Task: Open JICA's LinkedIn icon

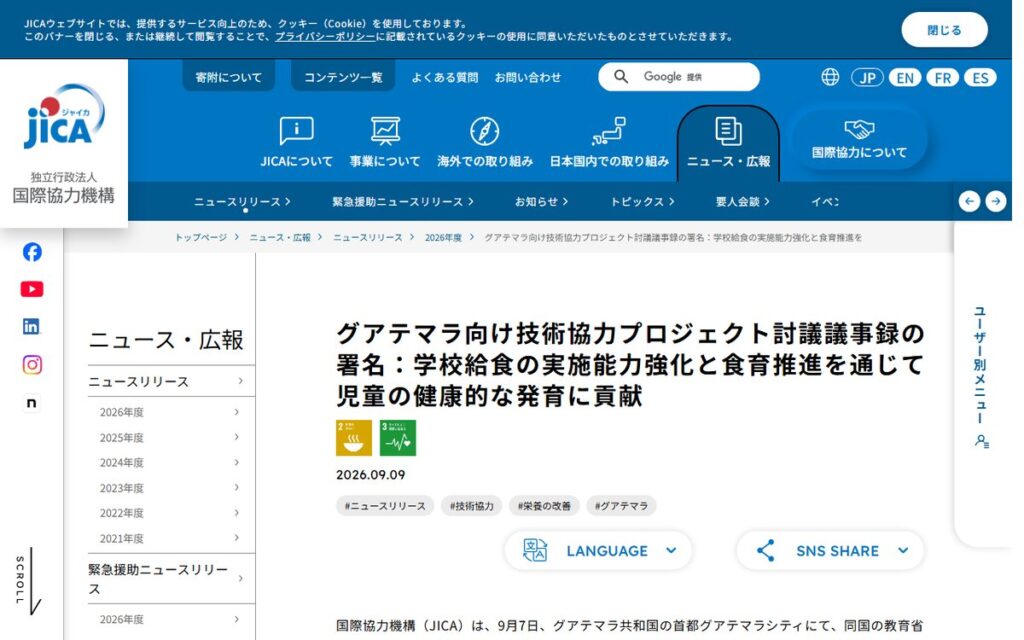Action: click(31, 327)
